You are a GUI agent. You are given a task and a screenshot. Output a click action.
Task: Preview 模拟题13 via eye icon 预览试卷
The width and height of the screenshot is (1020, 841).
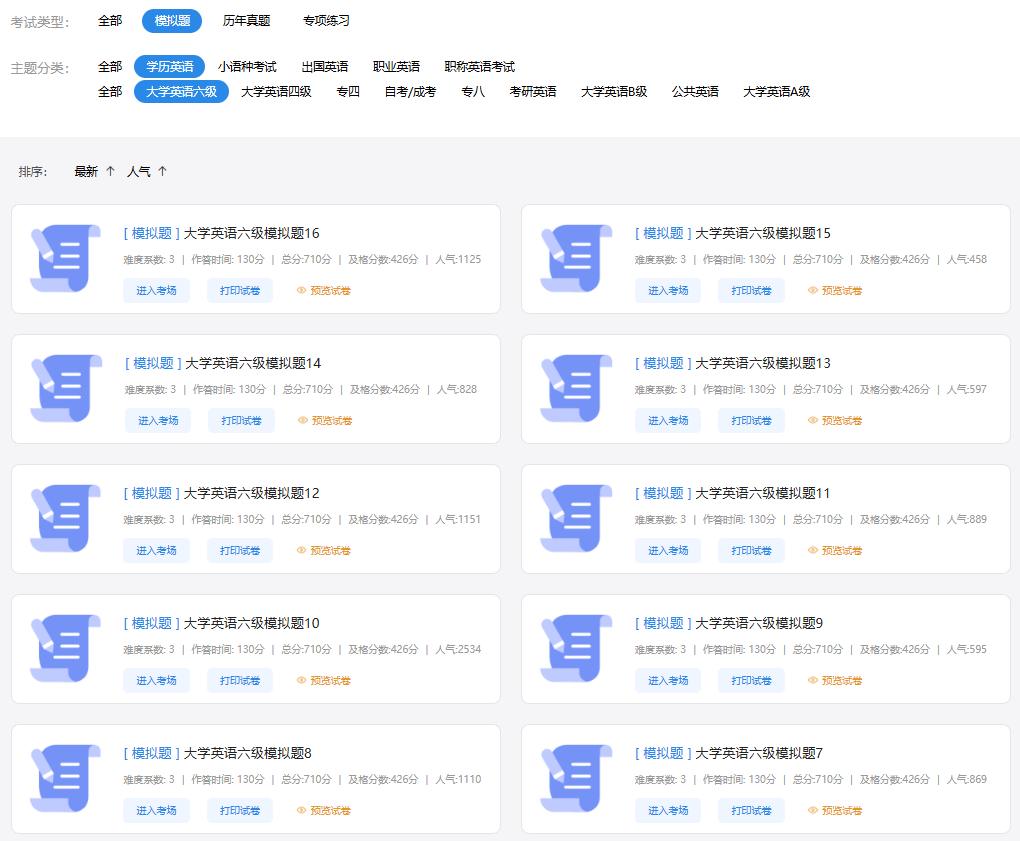(x=834, y=421)
